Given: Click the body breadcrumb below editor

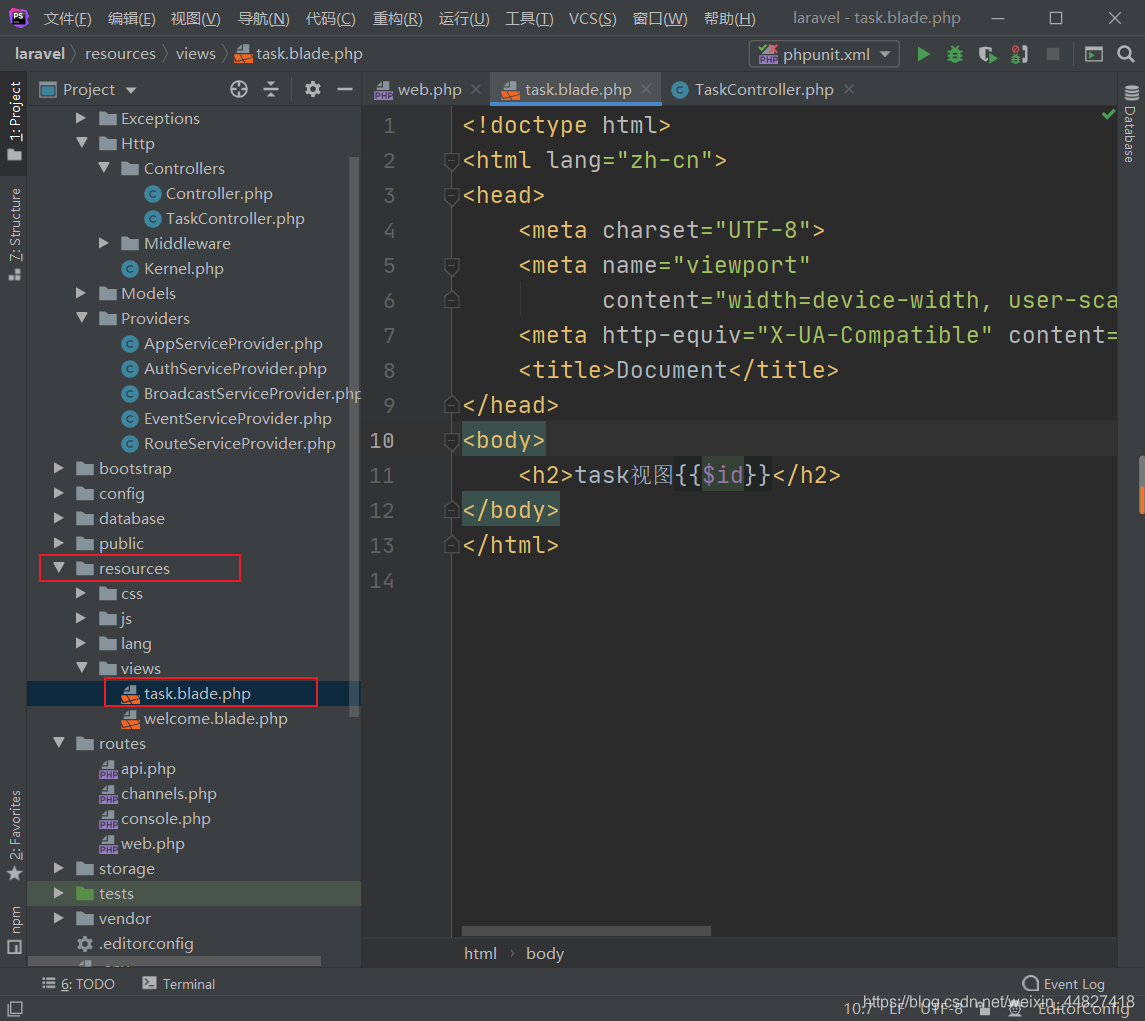Looking at the screenshot, I should (x=545, y=954).
